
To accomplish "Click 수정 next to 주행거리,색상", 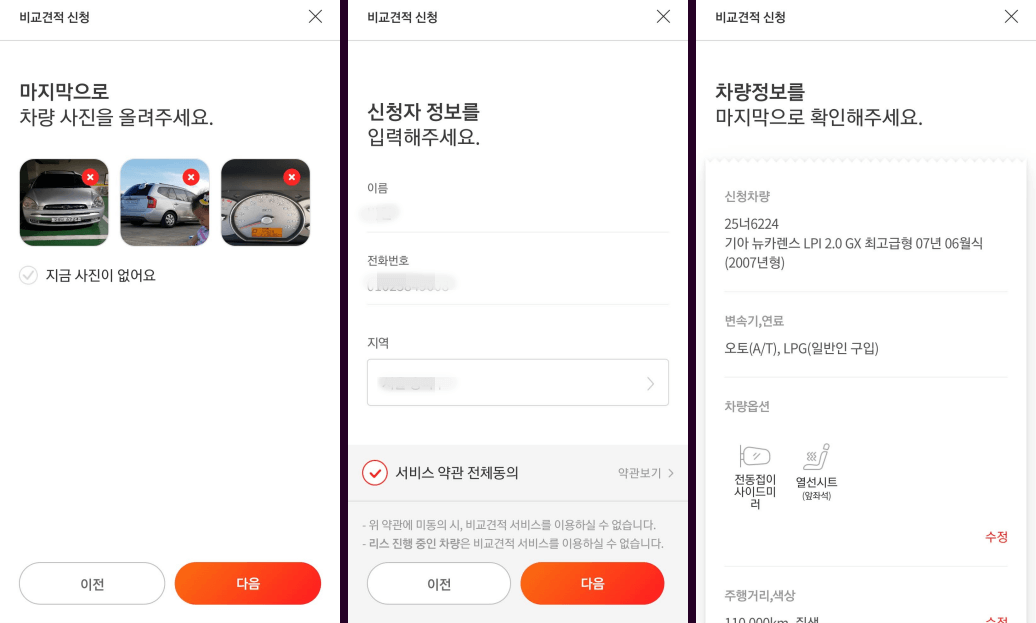I will (x=996, y=620).
